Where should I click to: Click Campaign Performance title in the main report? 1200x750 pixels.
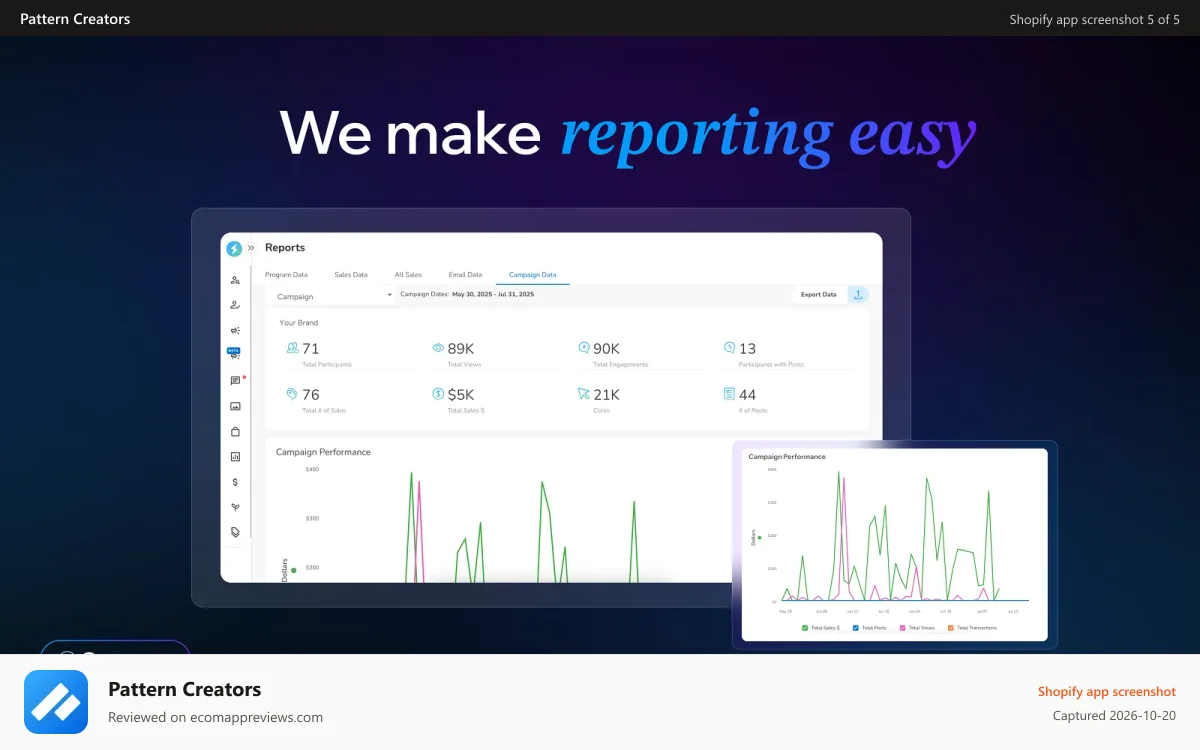323,452
